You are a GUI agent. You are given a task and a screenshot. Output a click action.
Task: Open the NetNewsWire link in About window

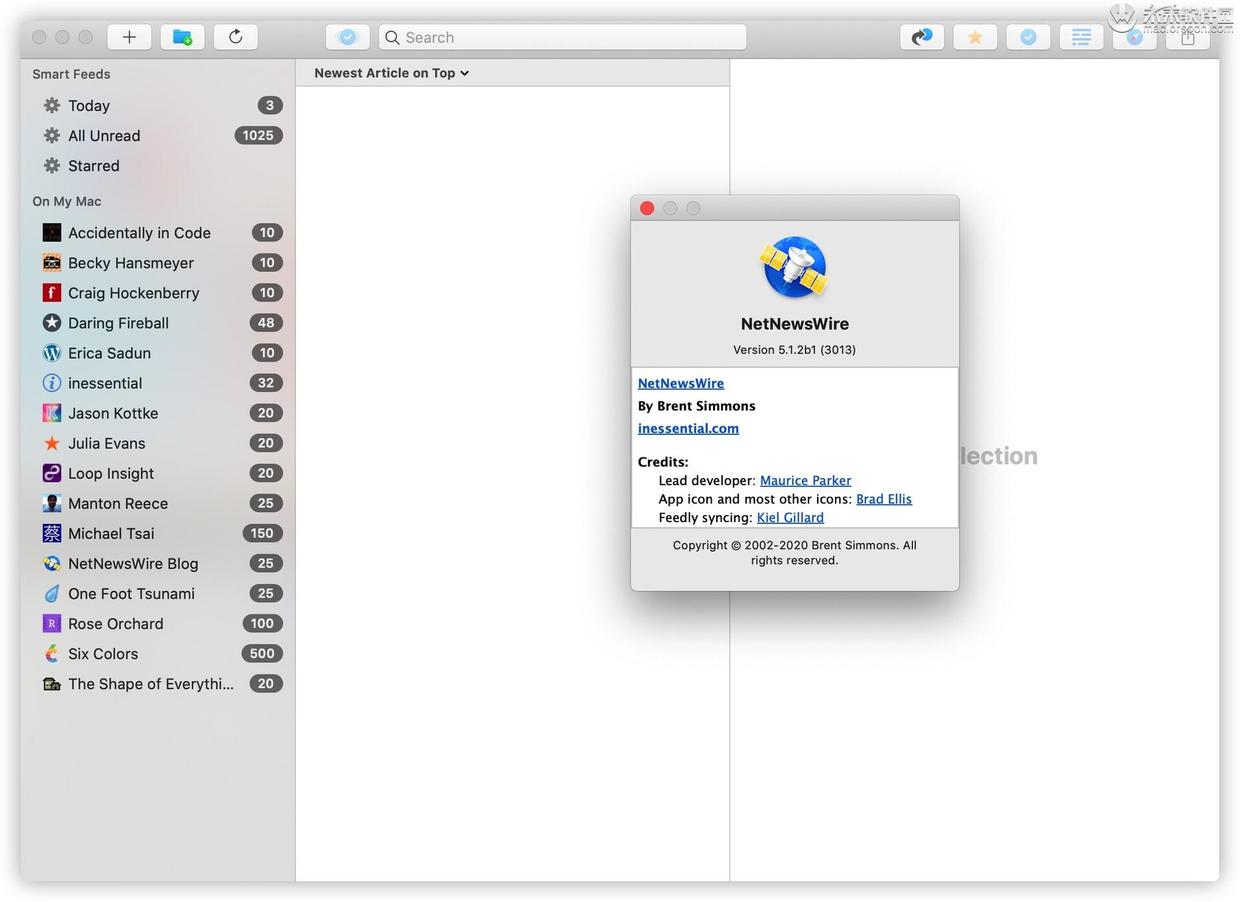[x=681, y=383]
